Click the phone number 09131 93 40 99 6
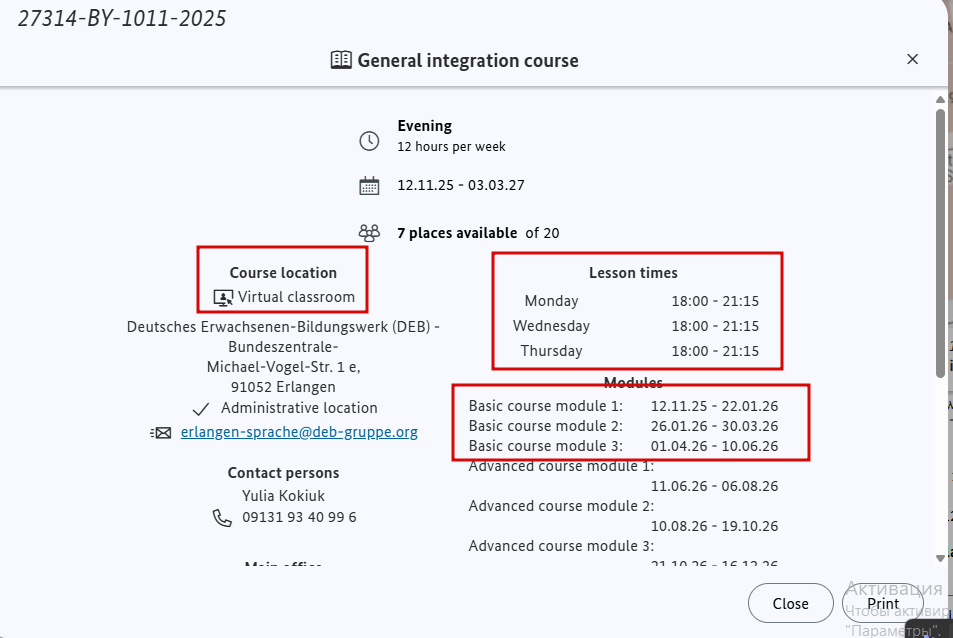Screen dimensions: 953x638 click(x=299, y=518)
